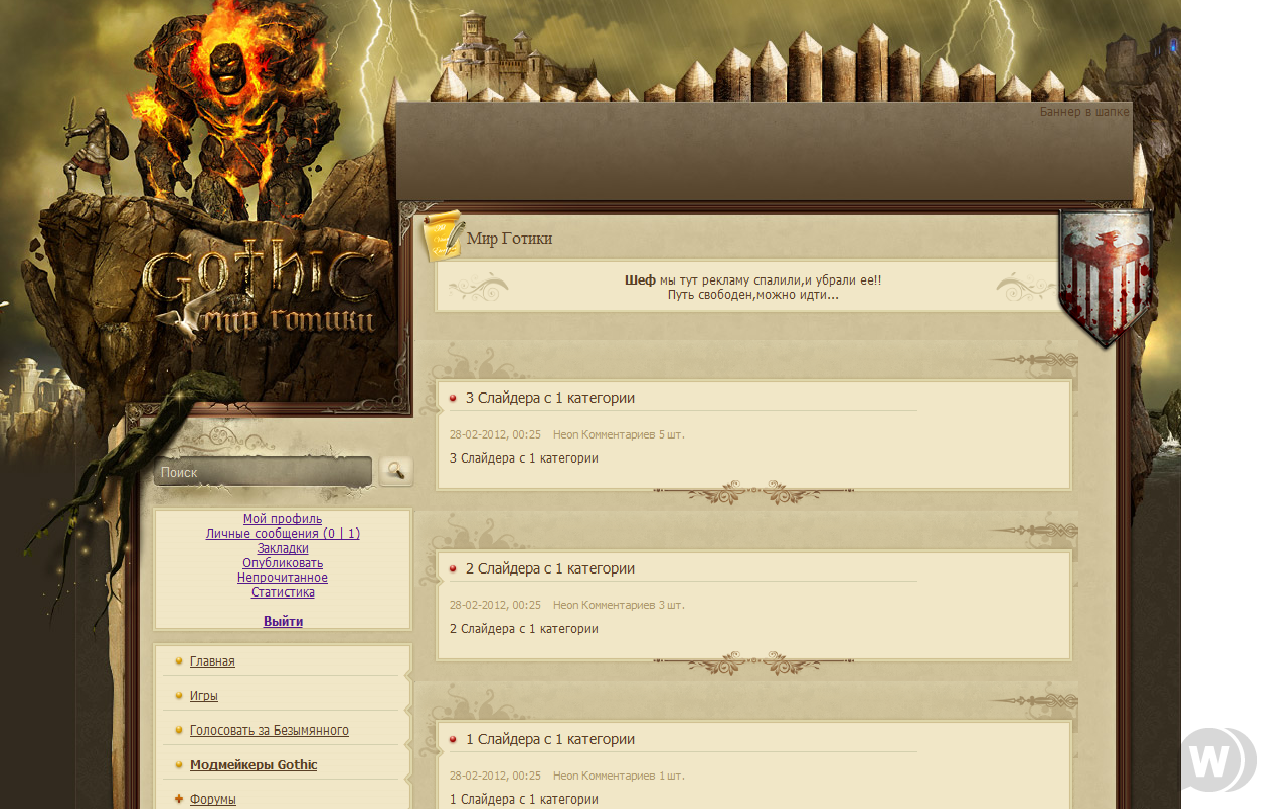Open the Статистика link
Image resolution: width=1274 pixels, height=809 pixels.
pyautogui.click(x=283, y=592)
